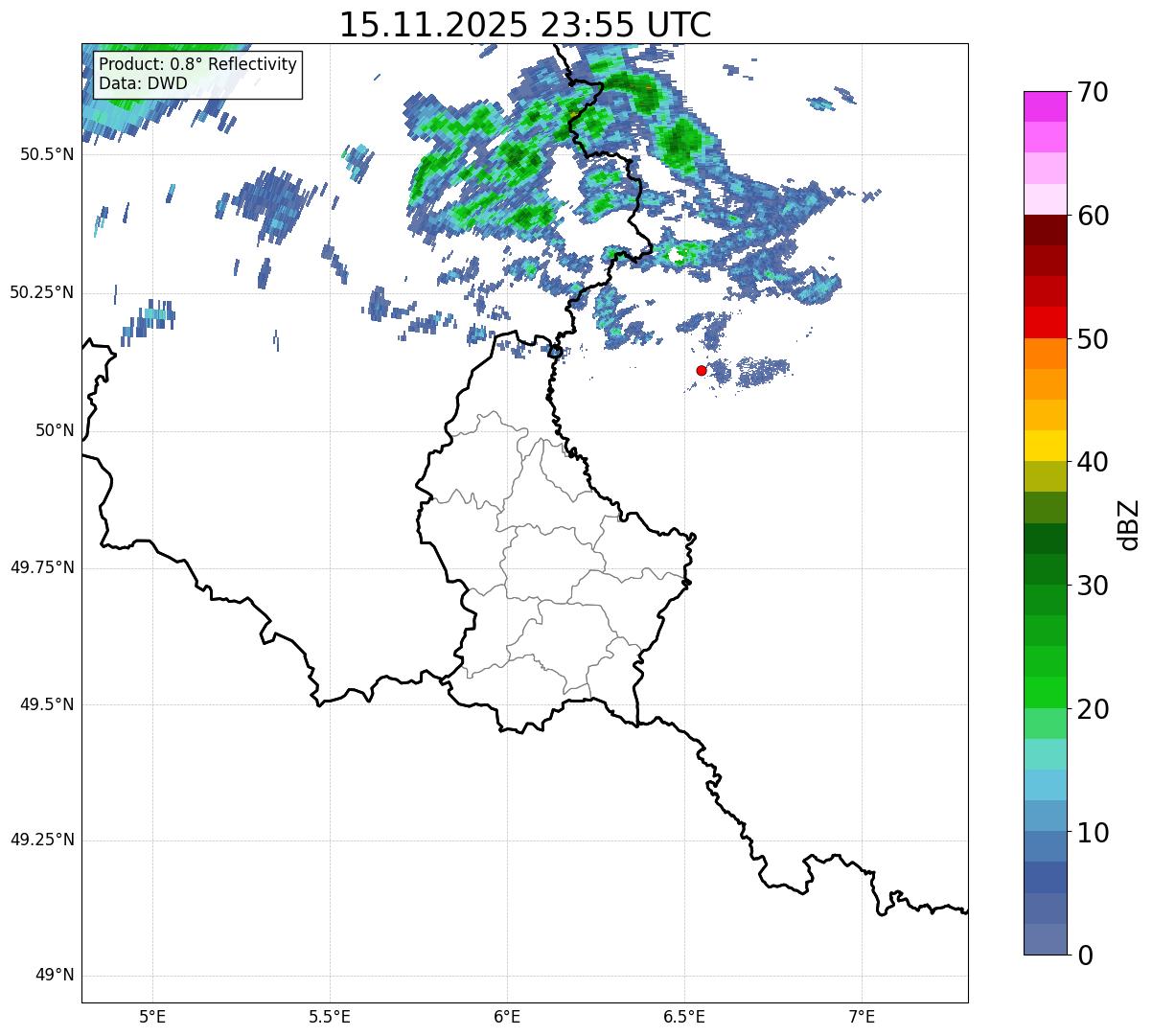The height and width of the screenshot is (1036, 1152).
Task: Click the red station marker dot
Action: [x=702, y=370]
